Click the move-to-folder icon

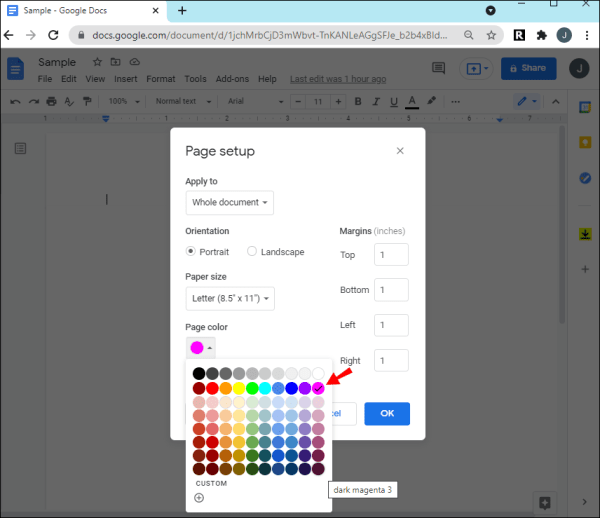pos(116,62)
